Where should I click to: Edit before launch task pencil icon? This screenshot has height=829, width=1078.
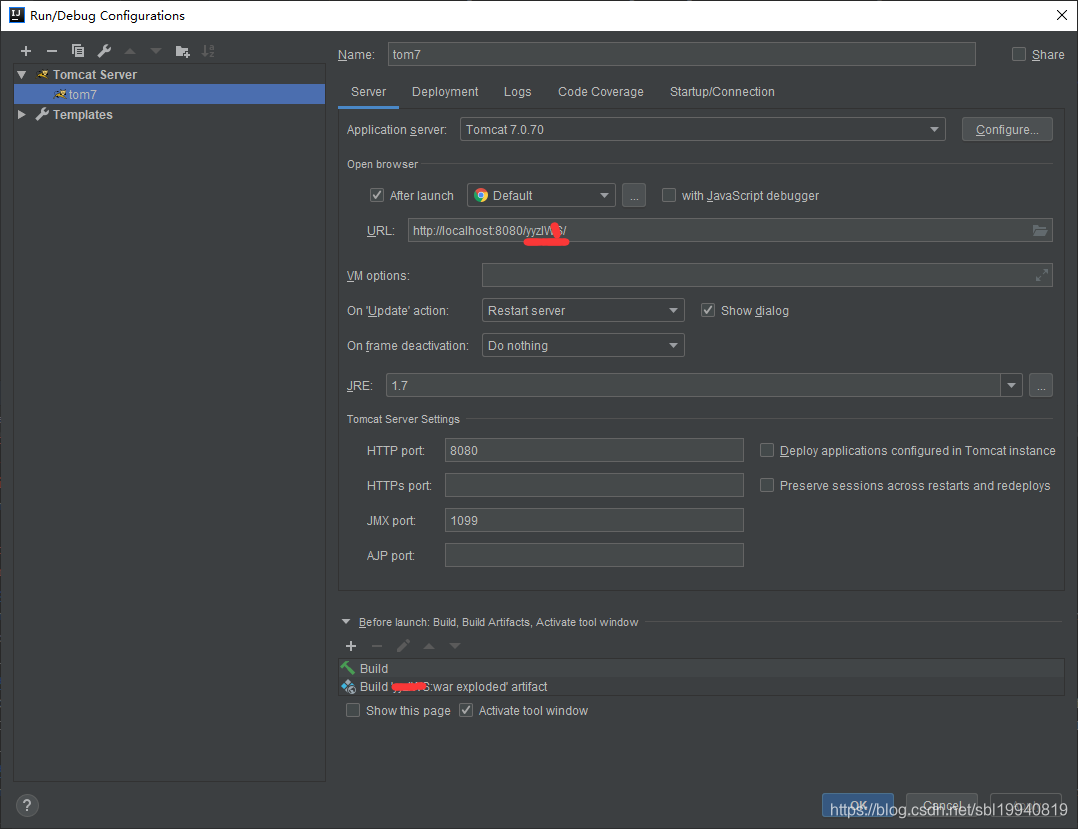click(403, 645)
